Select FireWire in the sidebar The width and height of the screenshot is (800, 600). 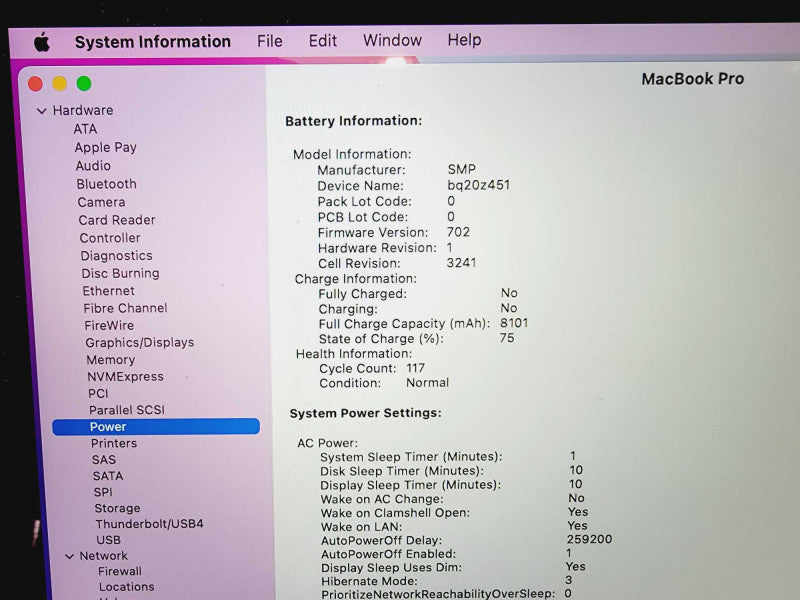click(109, 326)
